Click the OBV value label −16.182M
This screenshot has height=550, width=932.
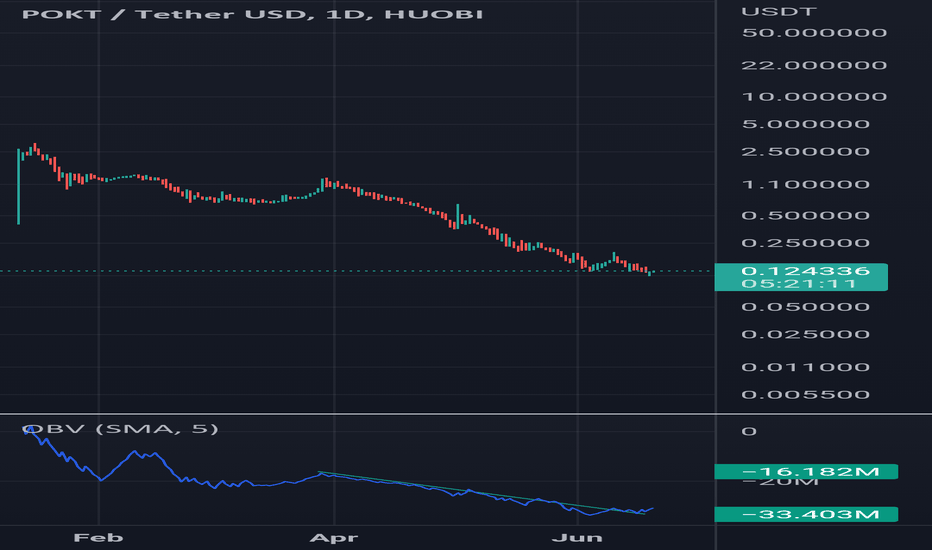pyautogui.click(x=806, y=472)
